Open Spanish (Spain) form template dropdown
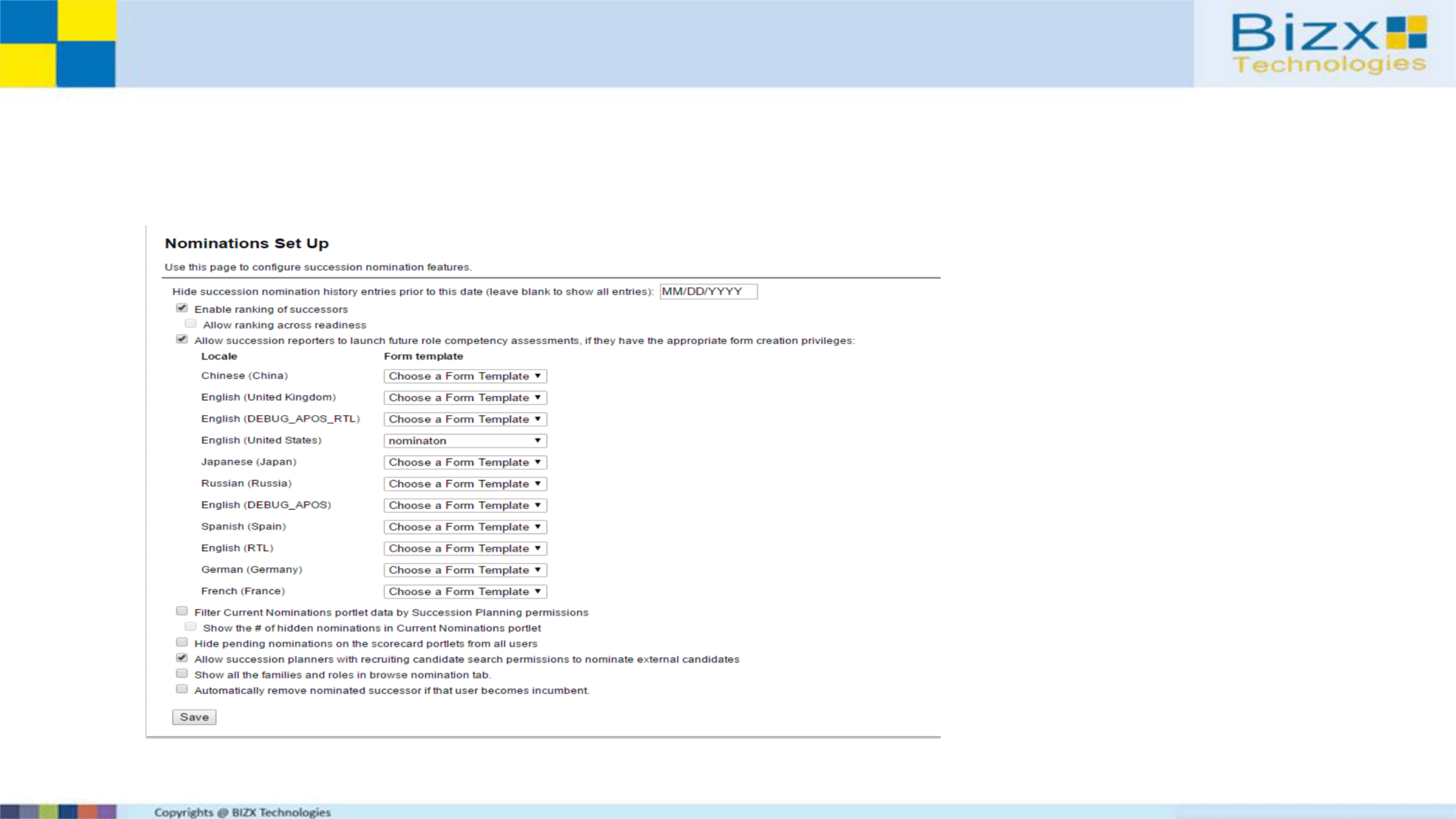The height and width of the screenshot is (819, 1456). 465,527
